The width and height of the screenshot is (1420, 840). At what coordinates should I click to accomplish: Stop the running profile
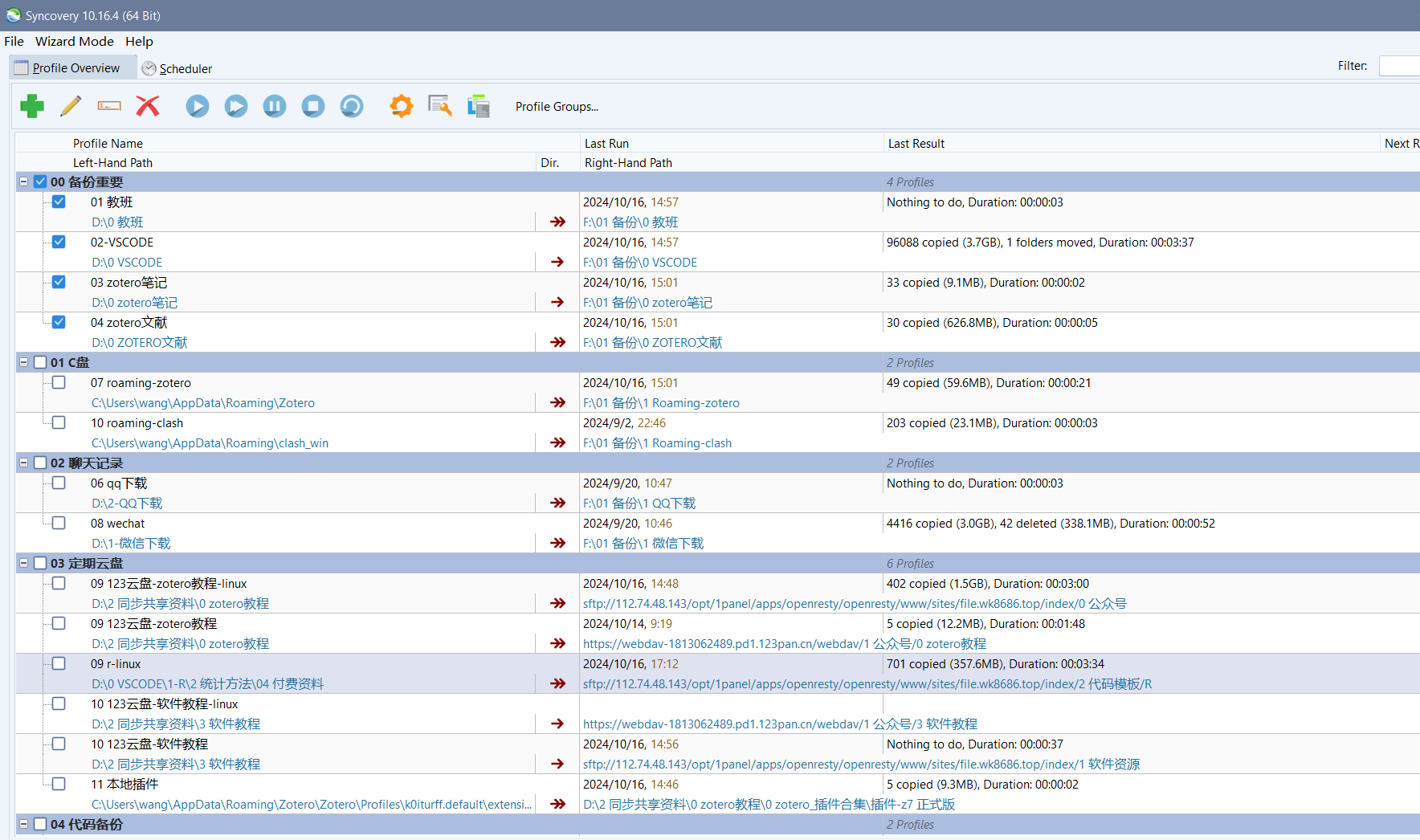(313, 106)
